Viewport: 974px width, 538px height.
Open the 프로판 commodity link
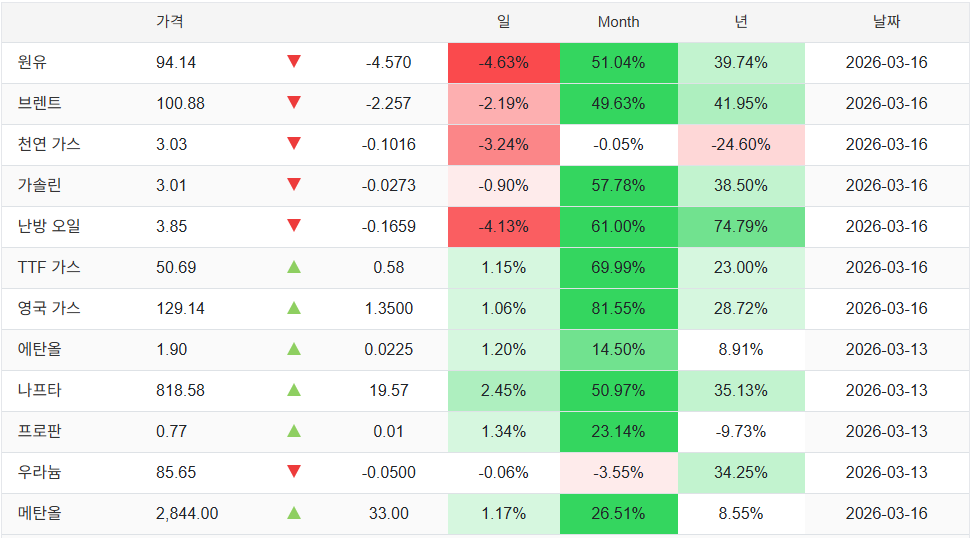[39, 431]
